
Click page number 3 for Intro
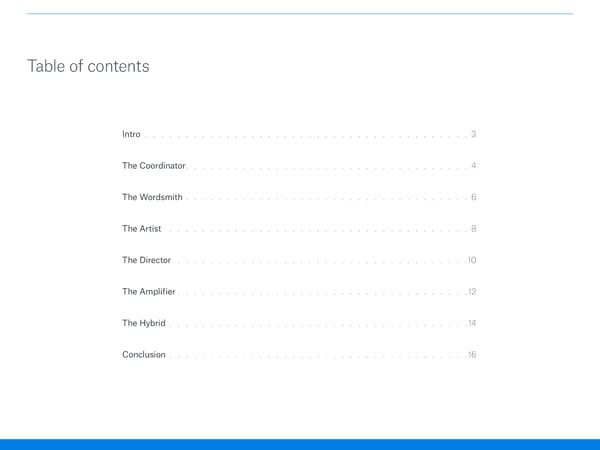point(473,134)
